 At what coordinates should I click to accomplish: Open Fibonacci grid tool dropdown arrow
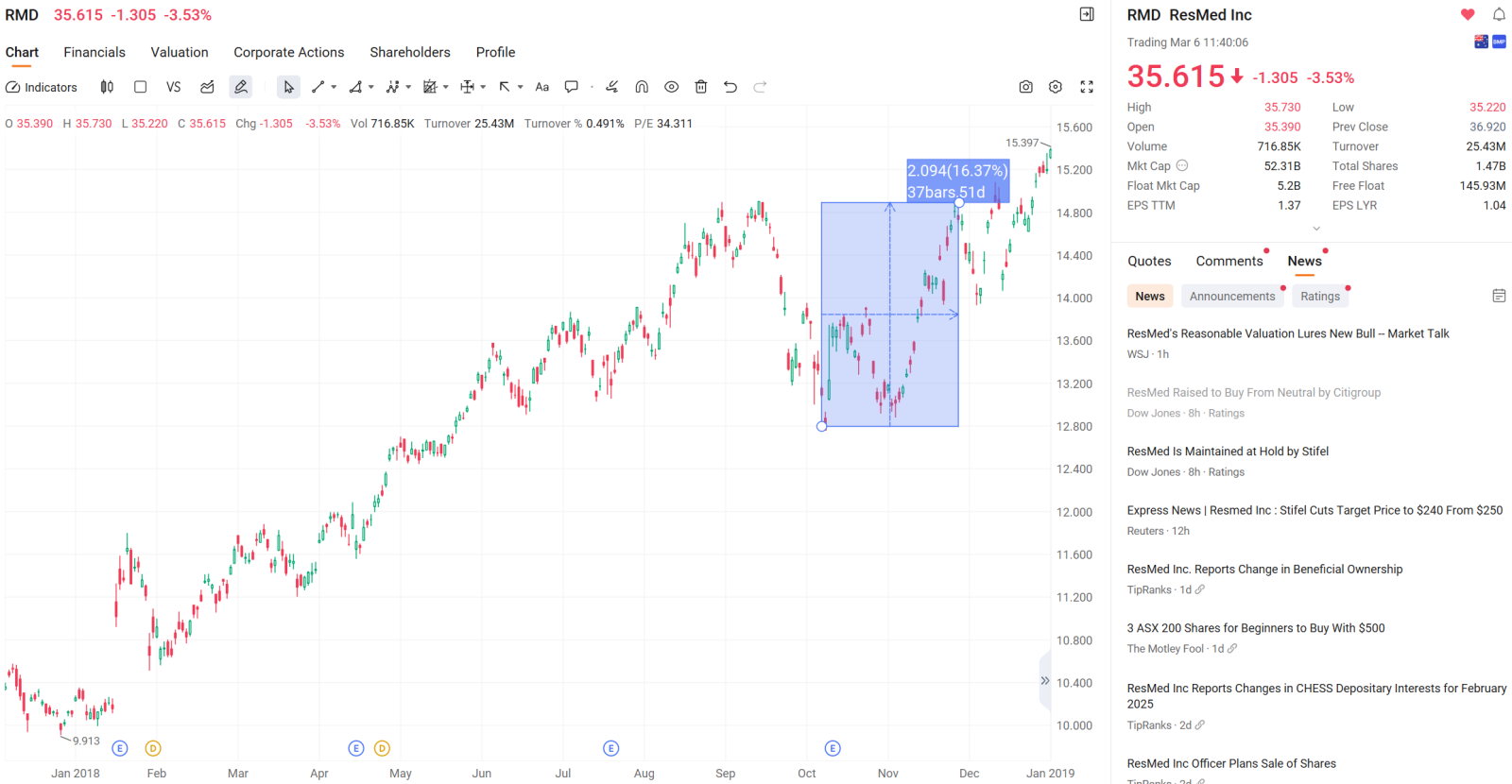tap(445, 87)
